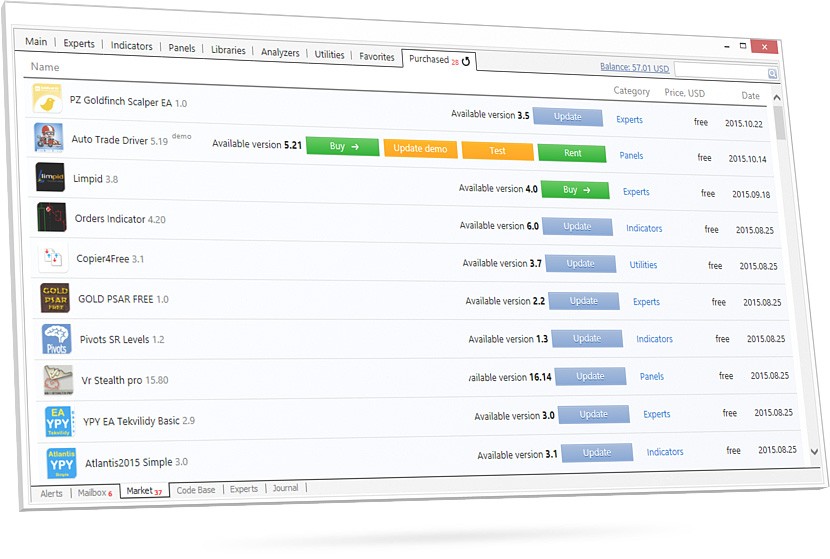Open the Copier4Free product icon
The width and height of the screenshot is (830, 559).
(x=53, y=258)
